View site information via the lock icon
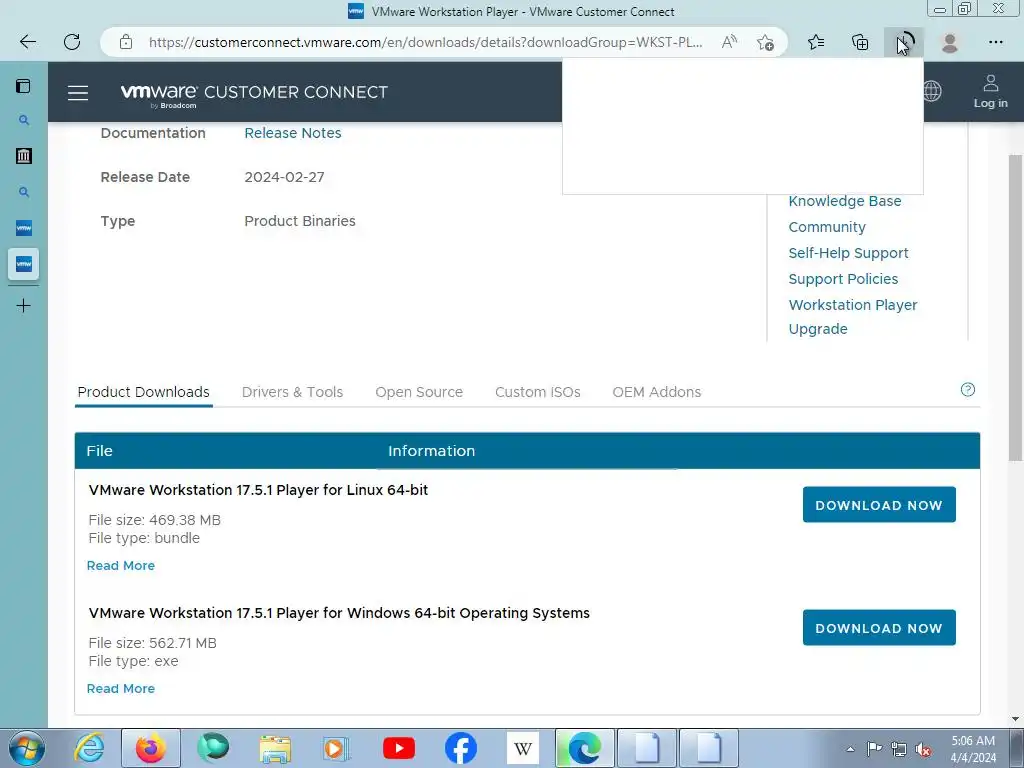The width and height of the screenshot is (1024, 768). coord(126,42)
